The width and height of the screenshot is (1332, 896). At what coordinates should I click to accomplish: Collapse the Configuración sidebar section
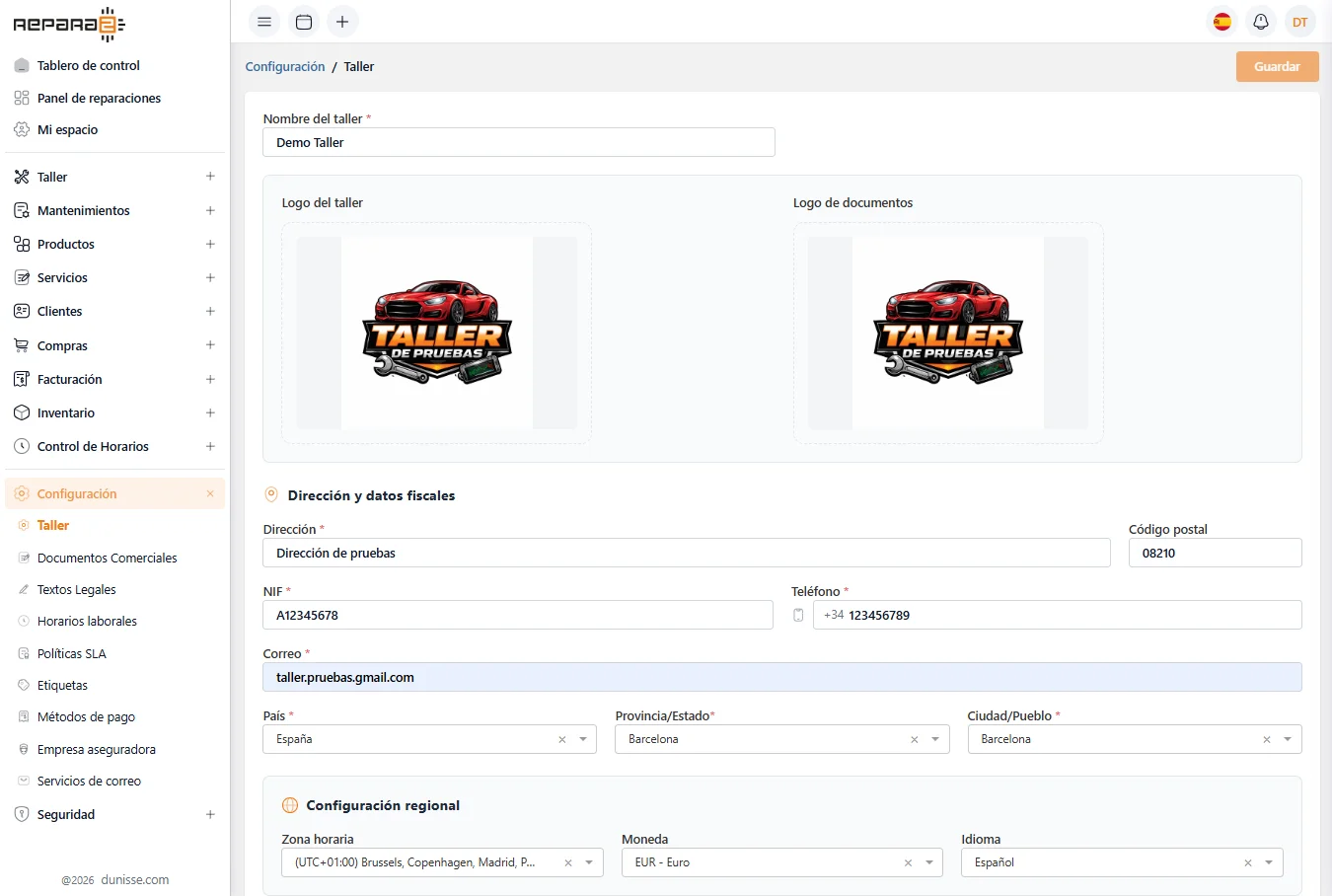pos(210,493)
